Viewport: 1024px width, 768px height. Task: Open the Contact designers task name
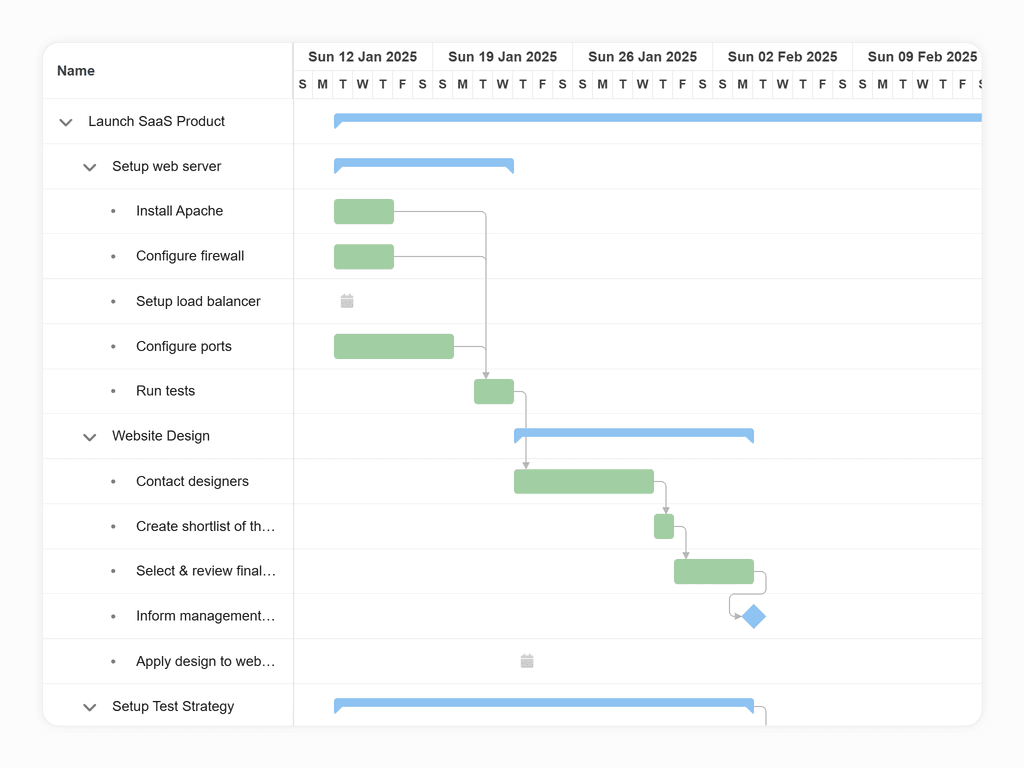[x=192, y=481]
